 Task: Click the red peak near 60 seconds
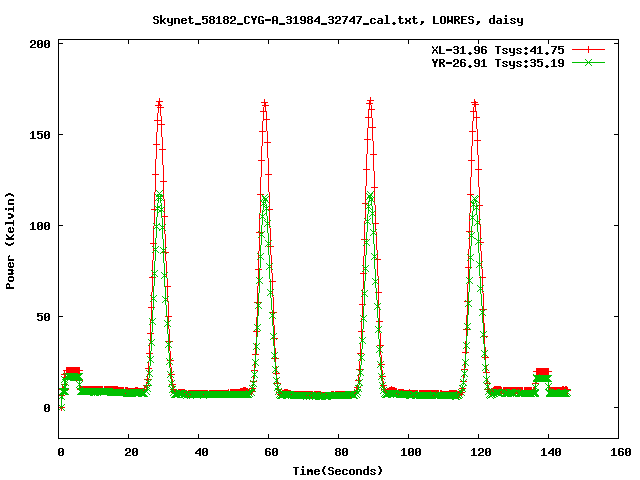[264, 103]
